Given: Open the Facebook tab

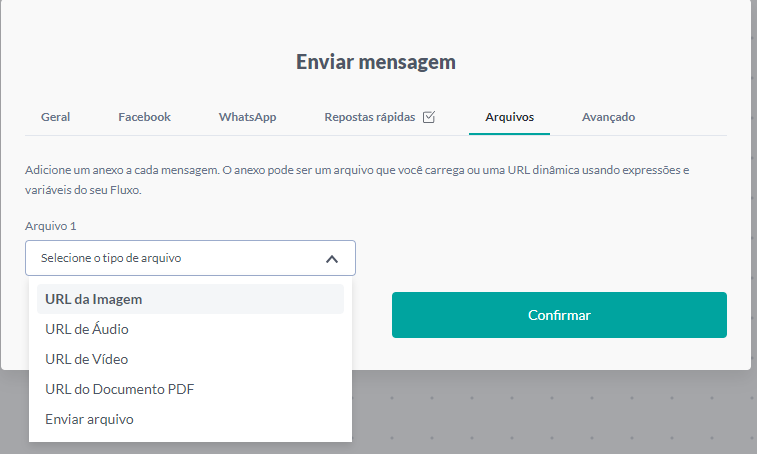Looking at the screenshot, I should (144, 117).
